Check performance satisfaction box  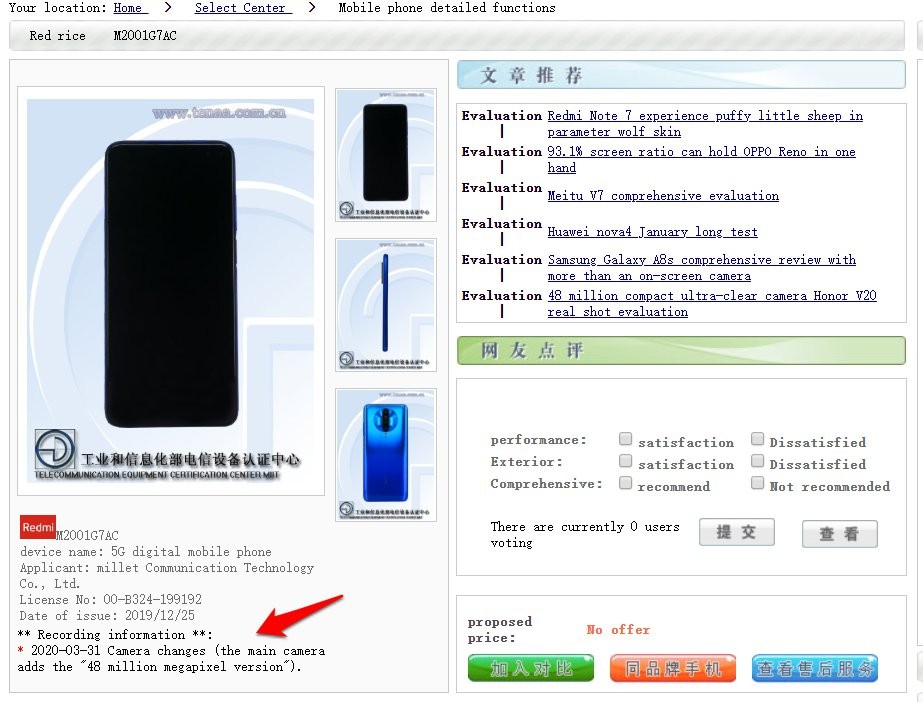click(625, 439)
